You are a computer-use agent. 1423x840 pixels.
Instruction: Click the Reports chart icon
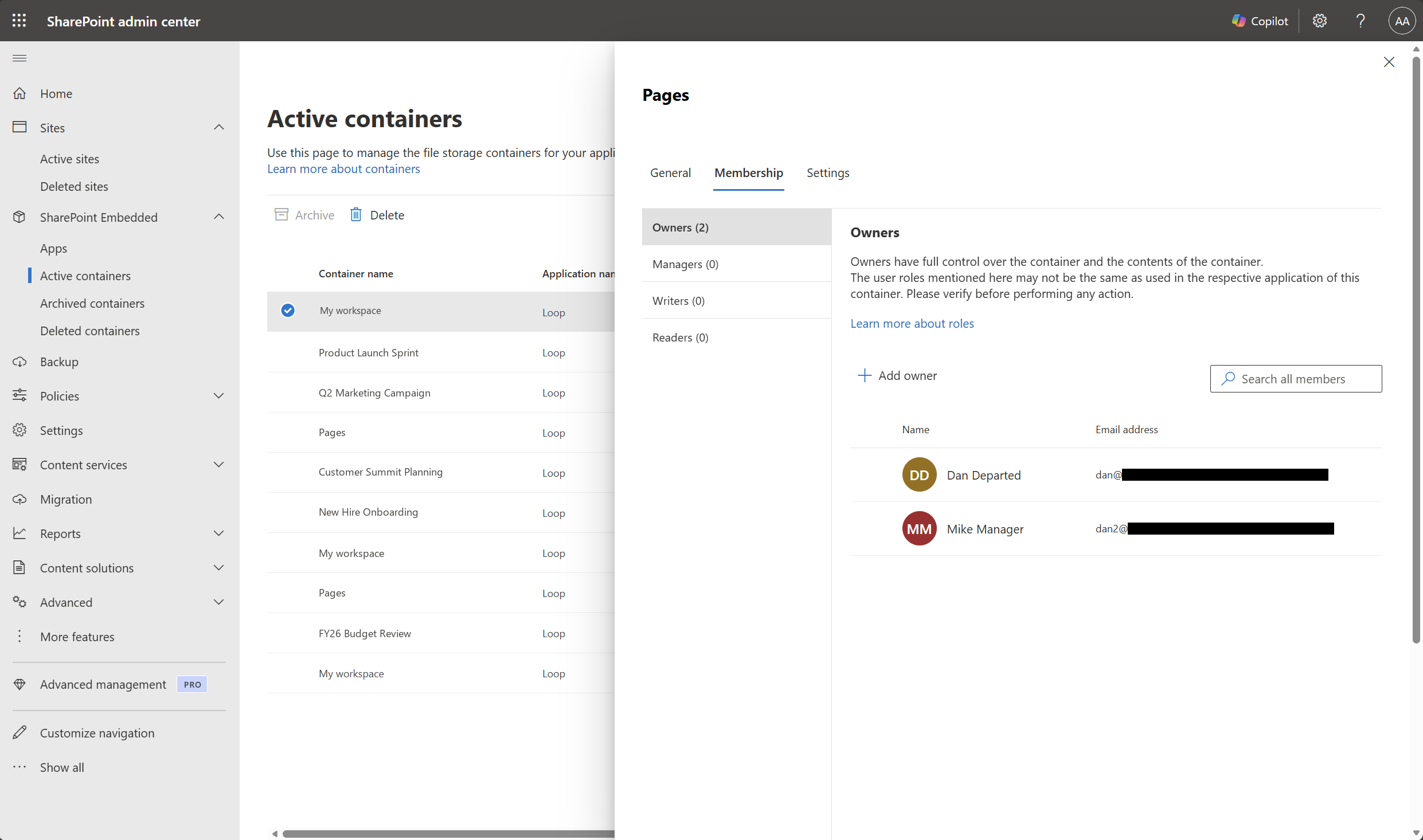click(19, 533)
